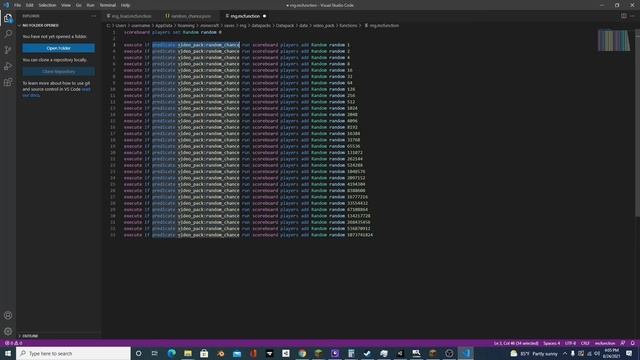Open the Mail app on the taskbar

pos(237,353)
